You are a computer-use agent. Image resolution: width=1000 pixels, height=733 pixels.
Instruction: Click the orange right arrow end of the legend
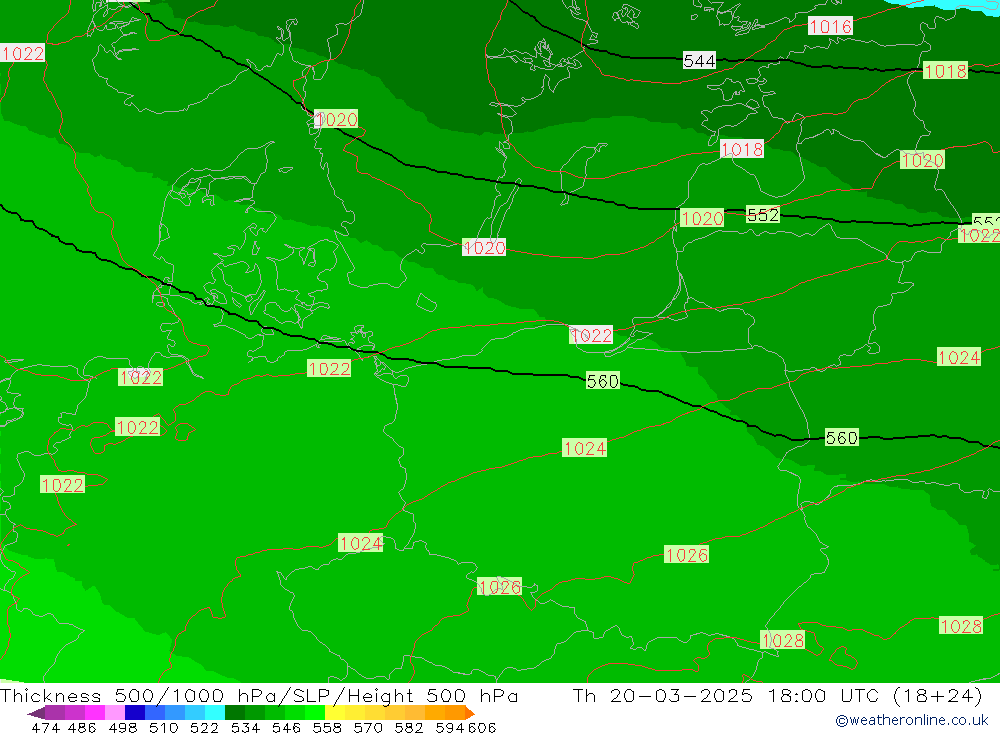pos(469,713)
